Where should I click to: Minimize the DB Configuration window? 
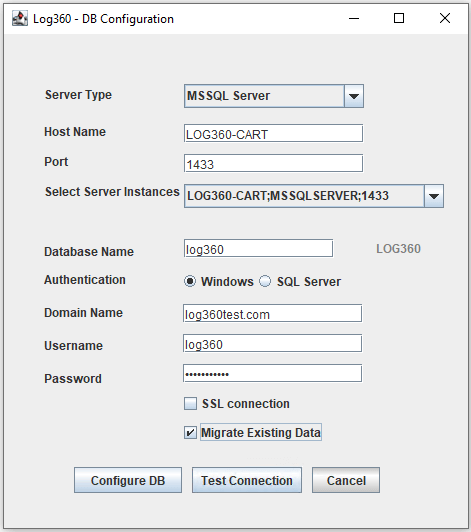click(354, 18)
